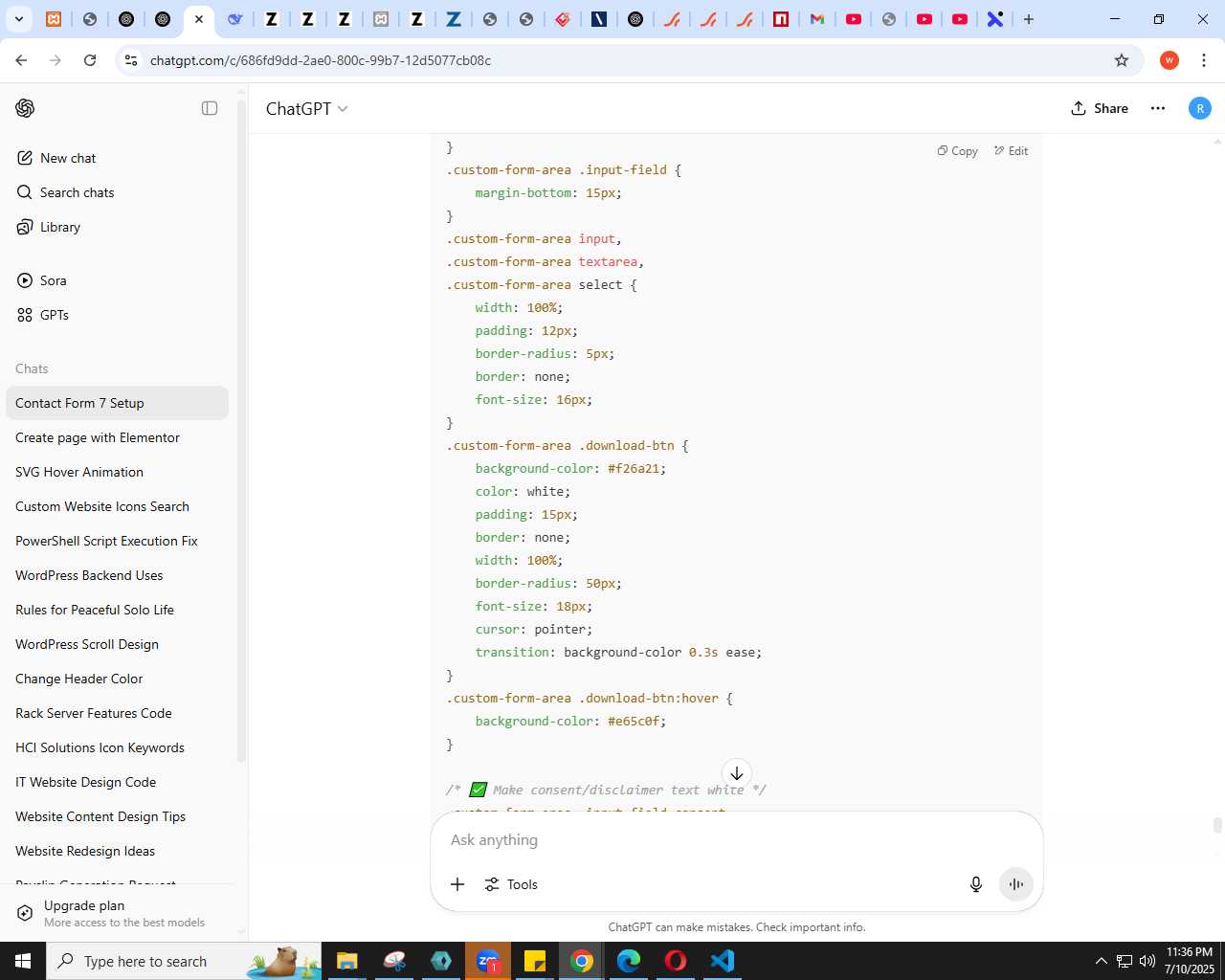Open IT Website Design Code chat
Screen dimensions: 1225x980
(x=117, y=782)
